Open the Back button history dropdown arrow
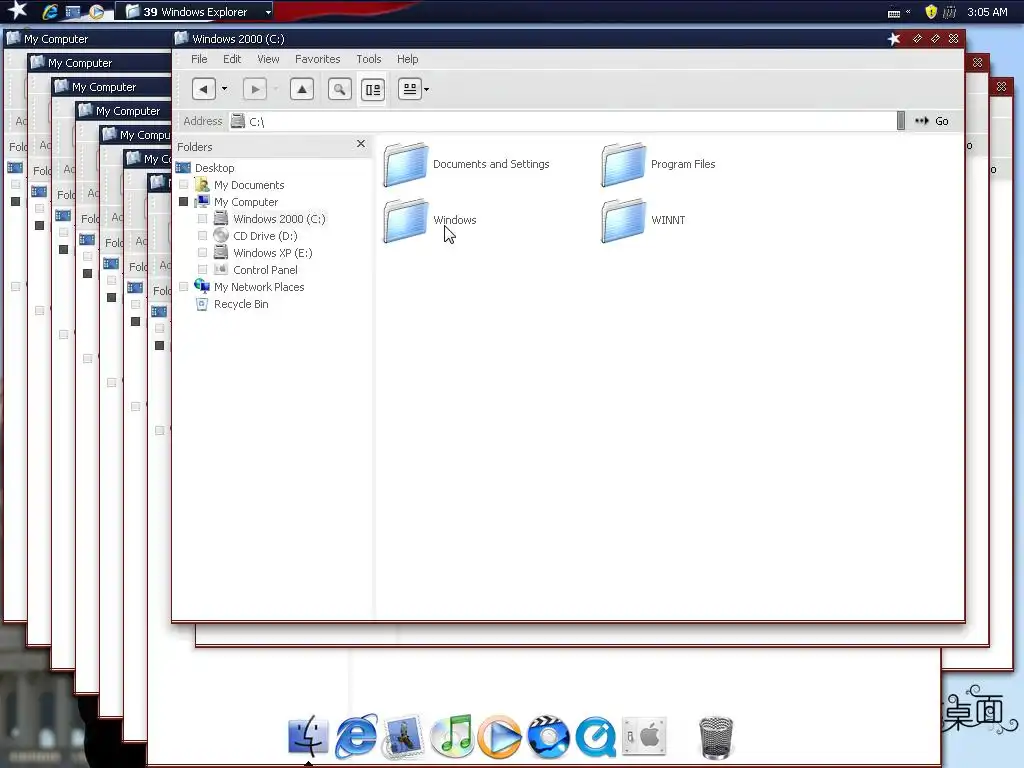The height and width of the screenshot is (768, 1024). coord(224,89)
